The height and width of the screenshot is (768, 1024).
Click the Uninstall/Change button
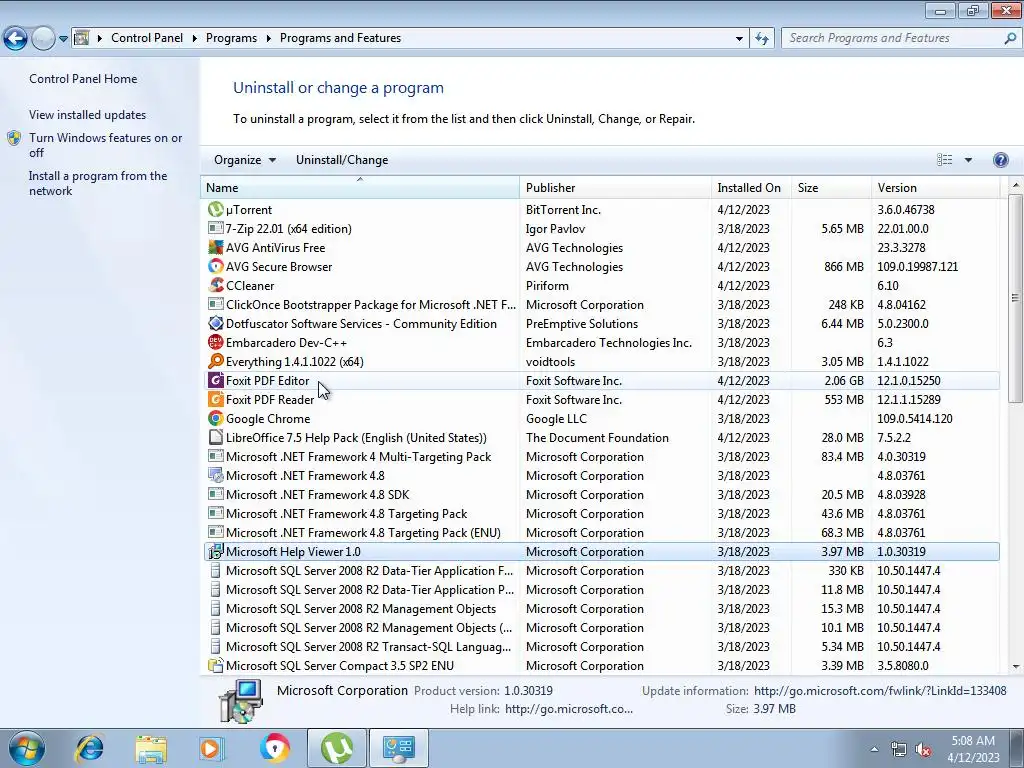(342, 160)
